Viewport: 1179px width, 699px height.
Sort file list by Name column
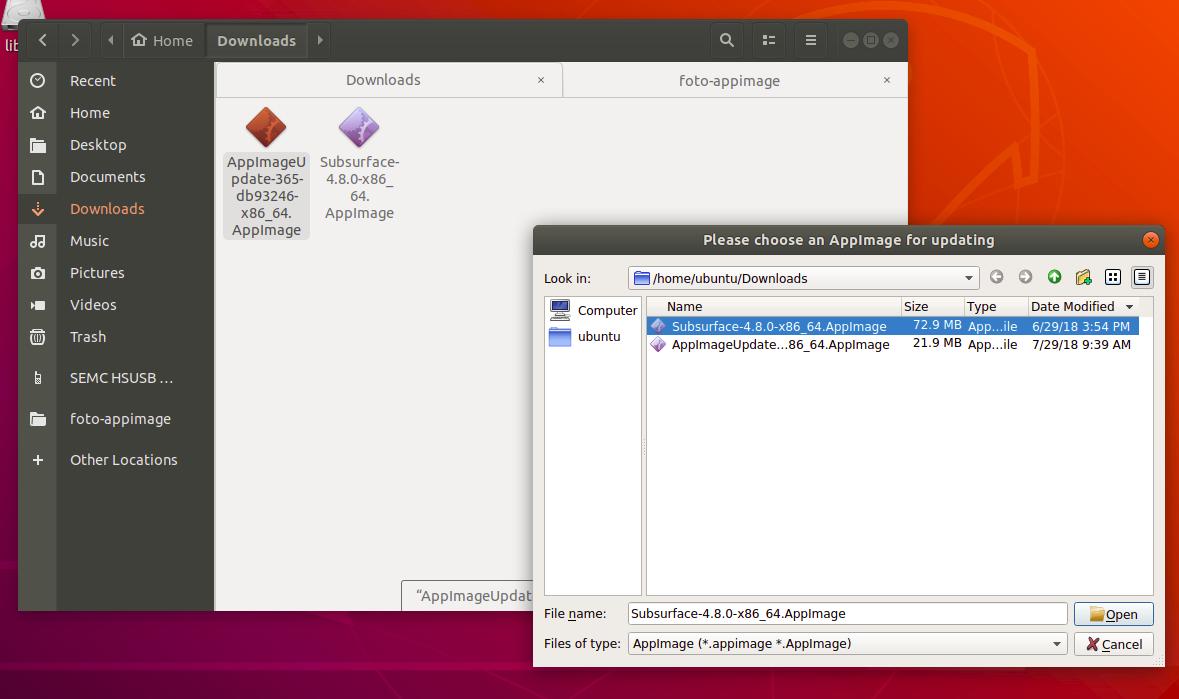774,307
